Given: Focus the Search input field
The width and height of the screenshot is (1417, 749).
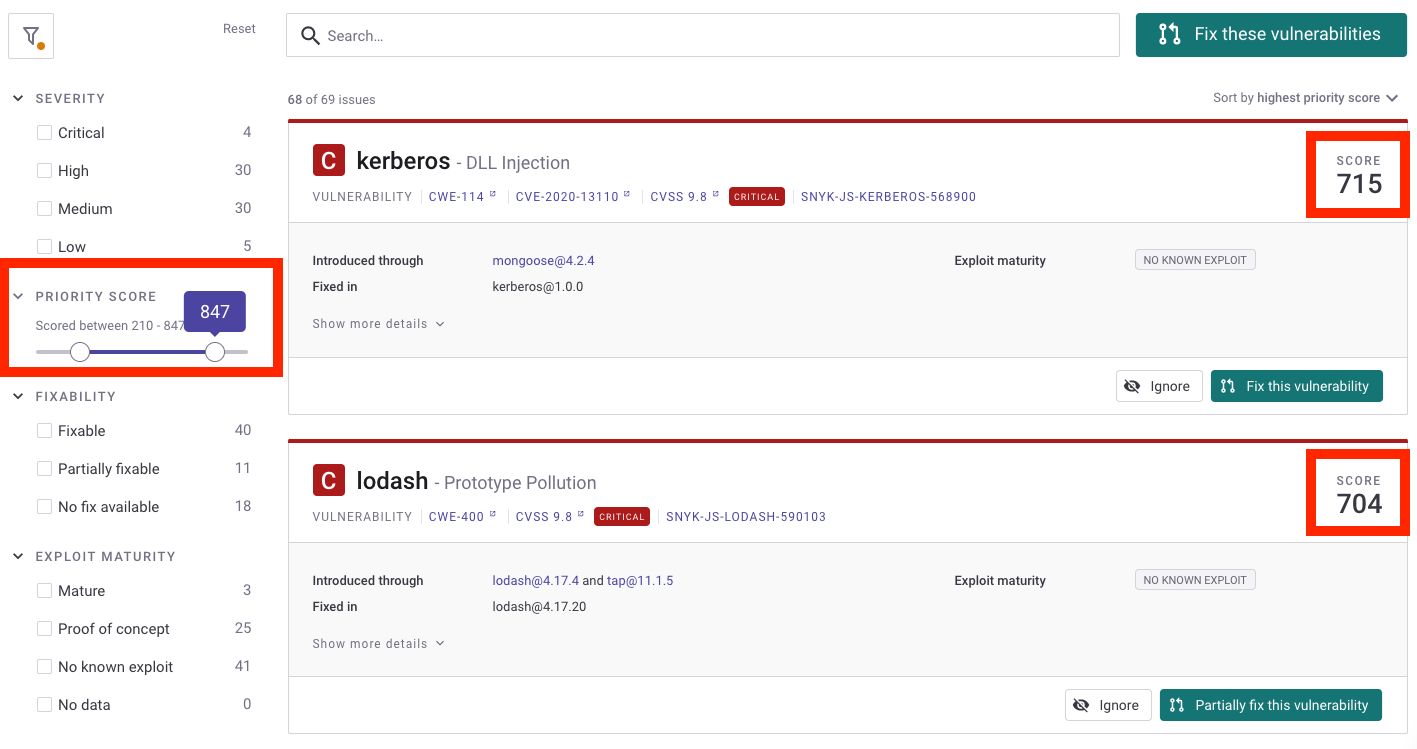Looking at the screenshot, I should click(703, 35).
